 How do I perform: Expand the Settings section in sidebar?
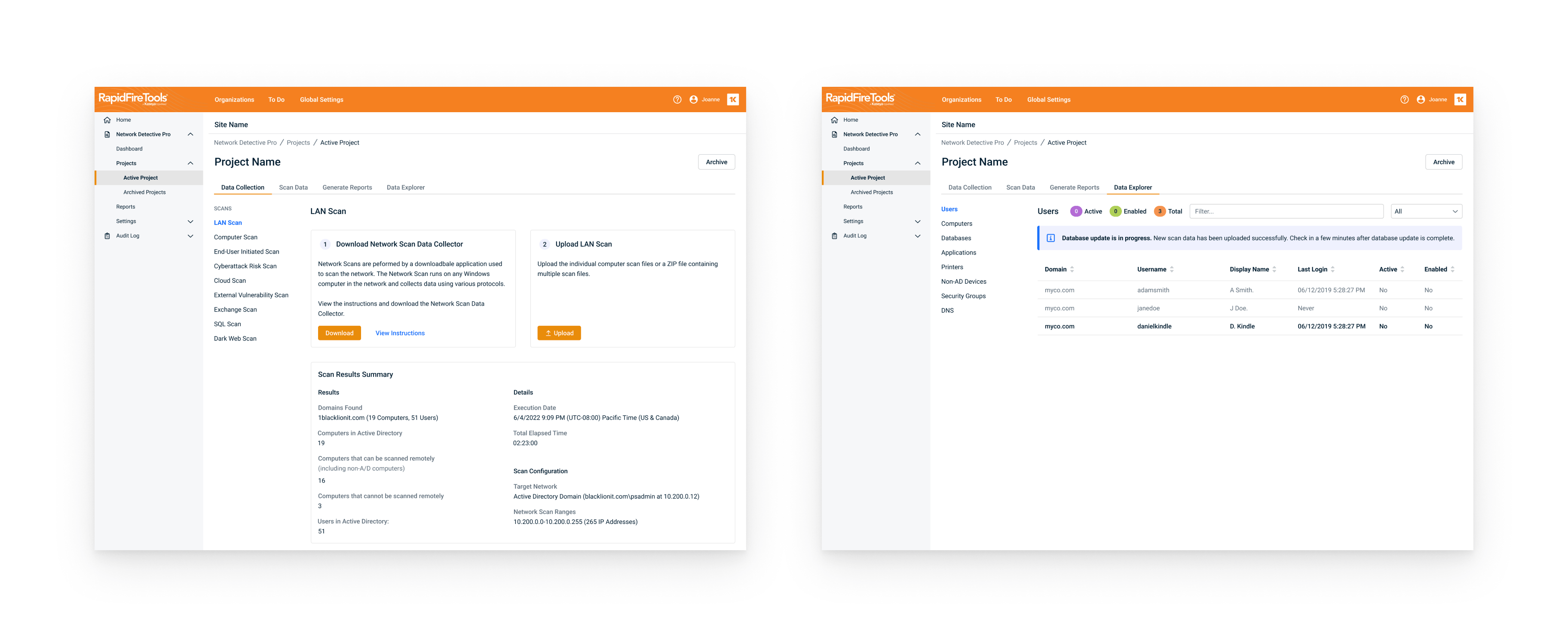point(190,222)
